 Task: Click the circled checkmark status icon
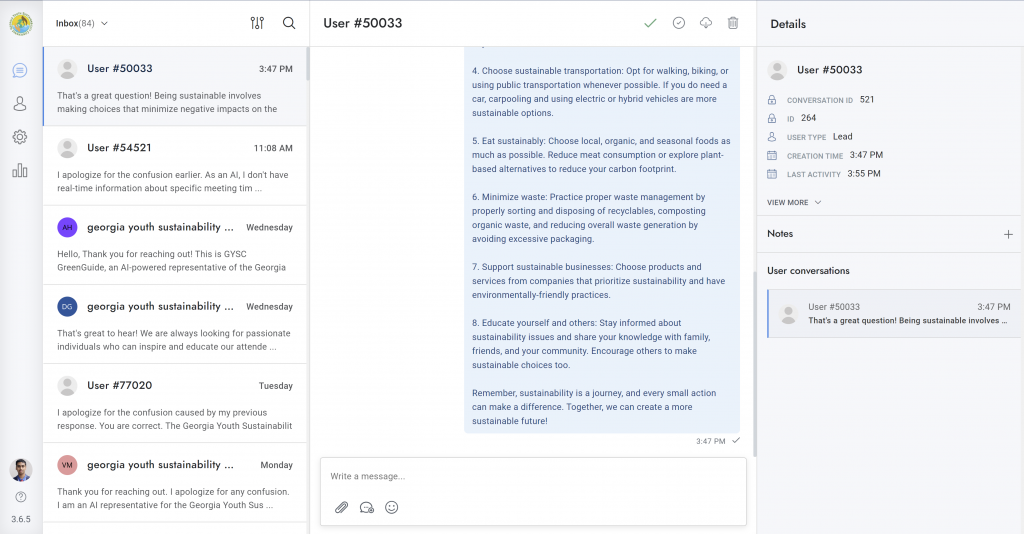[x=679, y=23]
